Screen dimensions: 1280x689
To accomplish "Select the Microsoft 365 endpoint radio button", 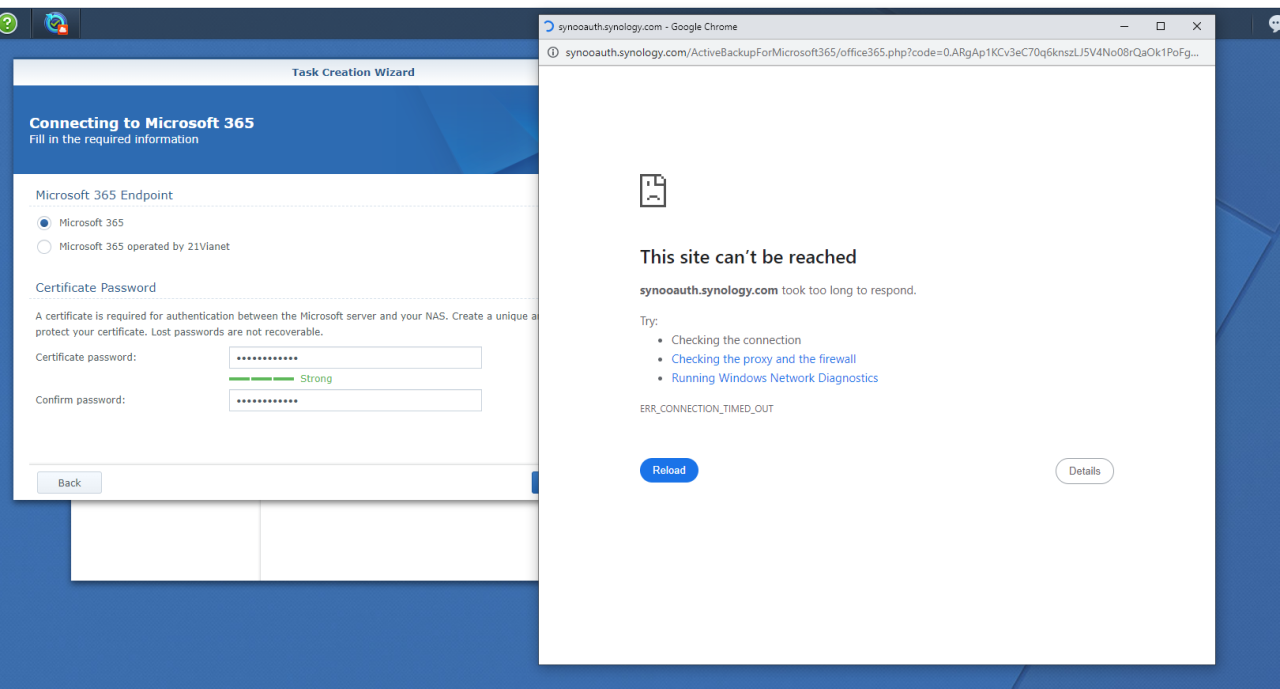I will pos(44,223).
